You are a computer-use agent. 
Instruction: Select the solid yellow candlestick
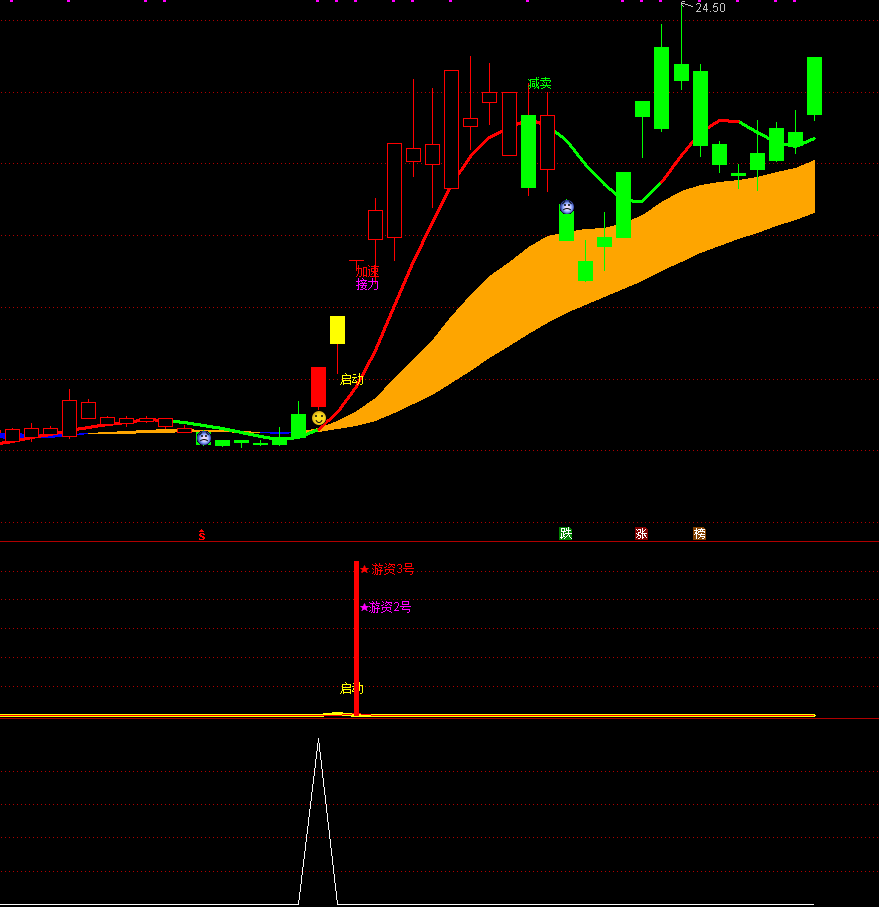coord(338,330)
